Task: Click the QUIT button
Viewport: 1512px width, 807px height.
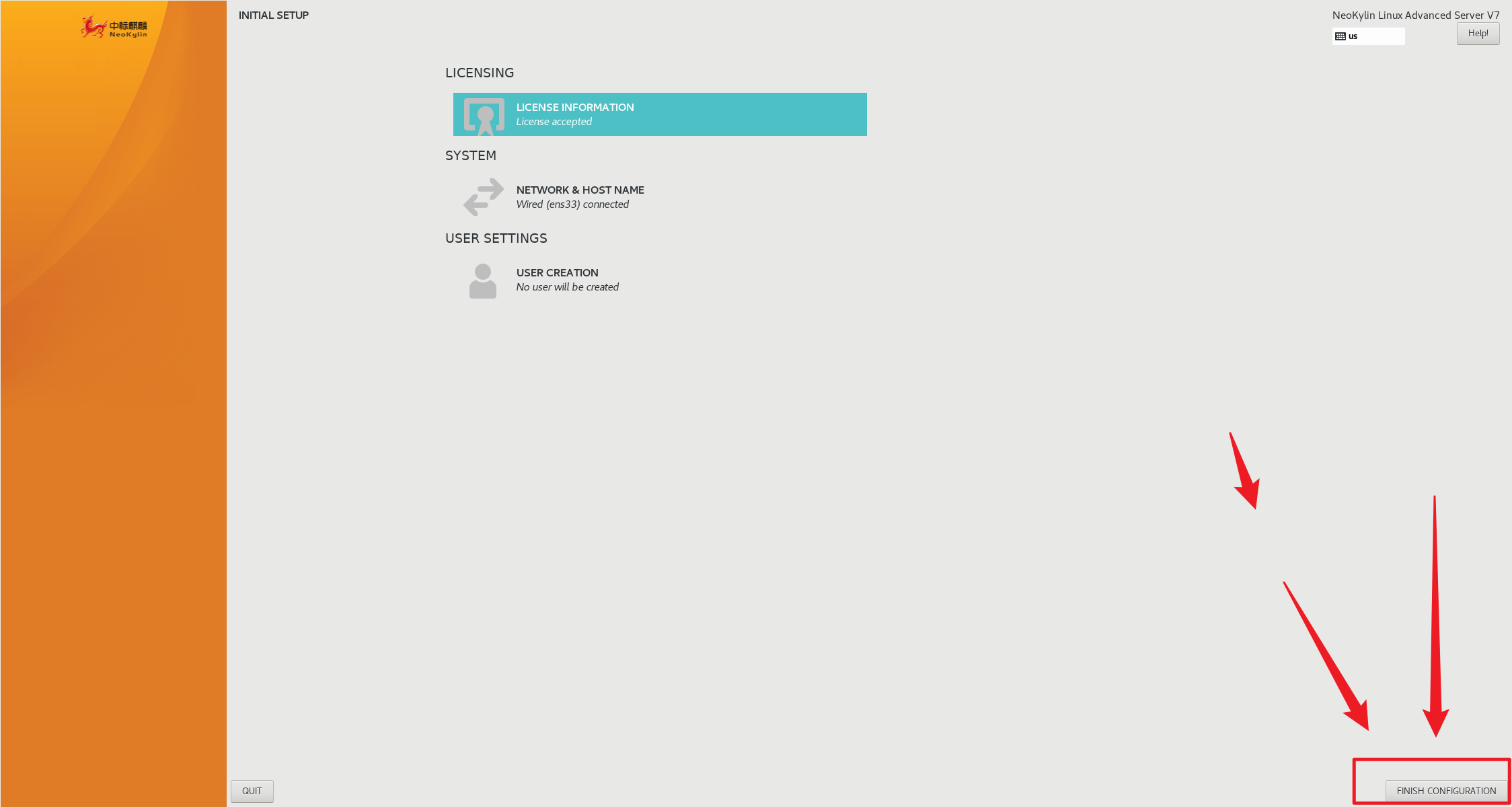Action: coord(252,790)
